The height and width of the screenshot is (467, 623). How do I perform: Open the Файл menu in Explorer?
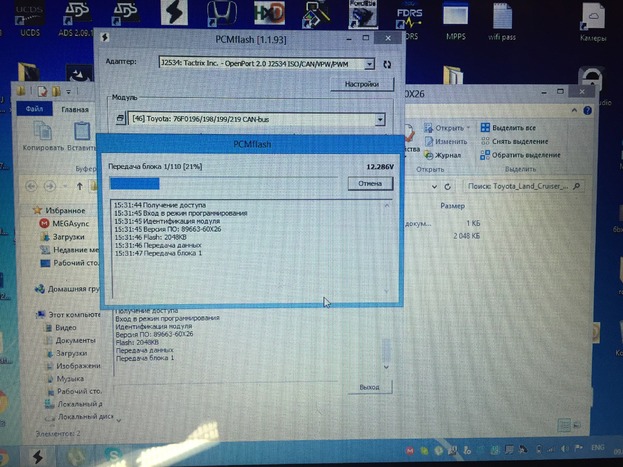pyautogui.click(x=34, y=109)
